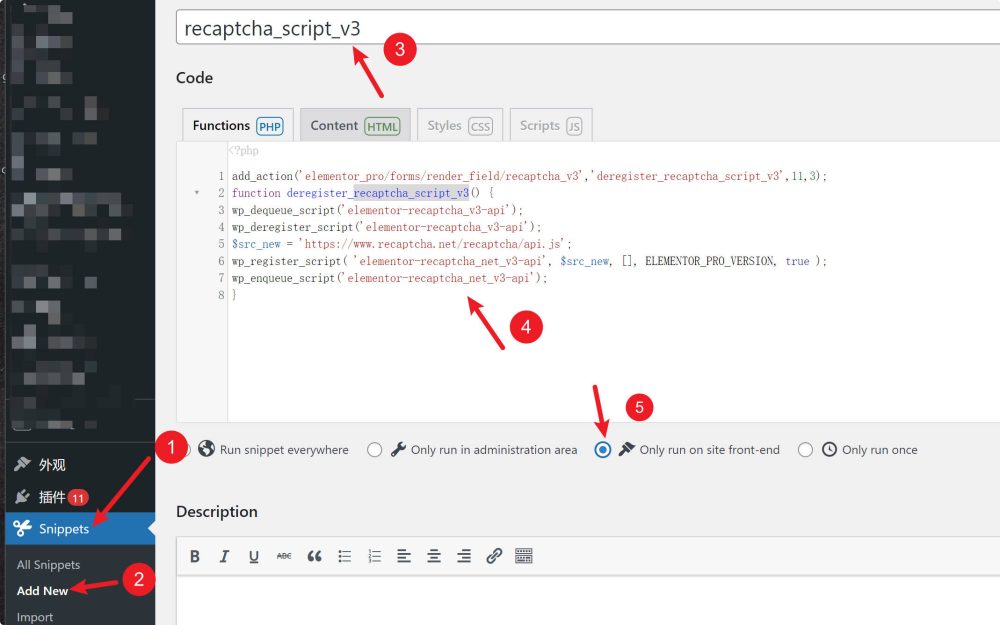Go to All Snippets
This screenshot has height=625, width=1000.
click(x=48, y=564)
